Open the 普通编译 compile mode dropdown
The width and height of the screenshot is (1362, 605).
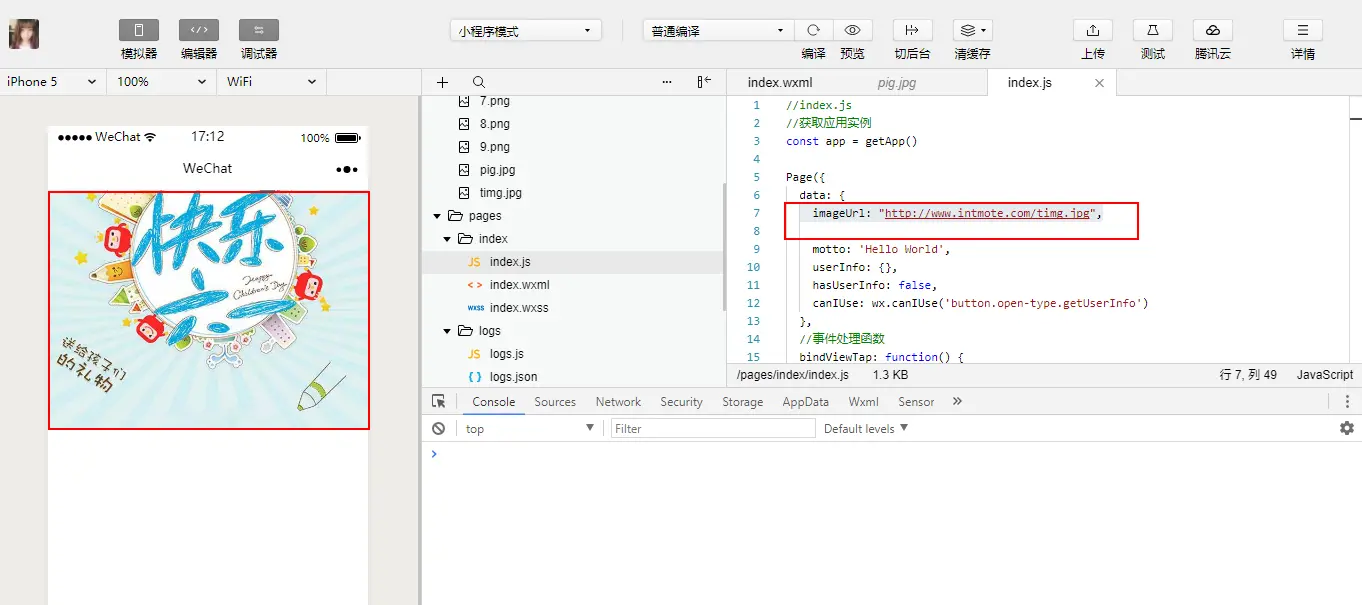[x=718, y=31]
